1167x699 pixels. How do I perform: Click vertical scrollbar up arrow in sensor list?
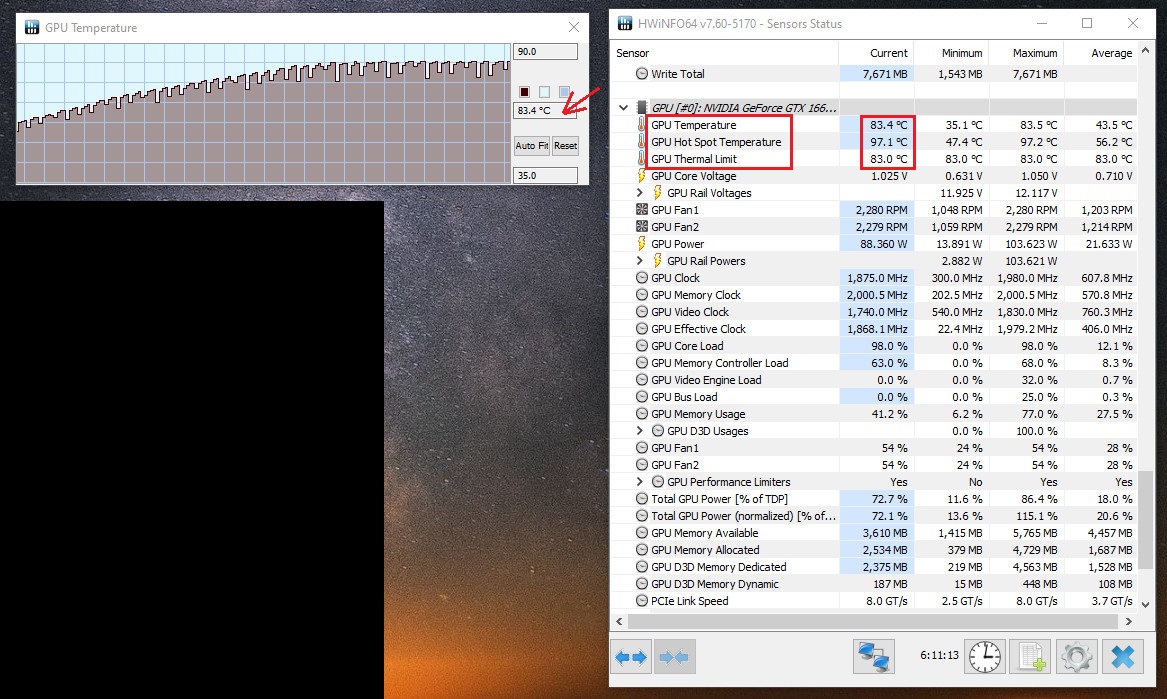tap(1145, 51)
